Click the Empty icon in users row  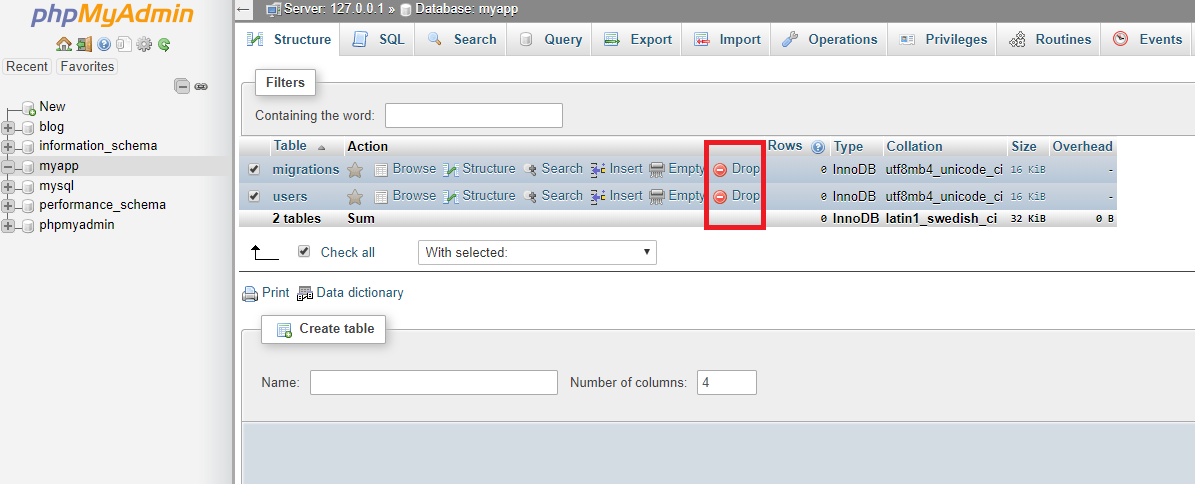tap(657, 197)
